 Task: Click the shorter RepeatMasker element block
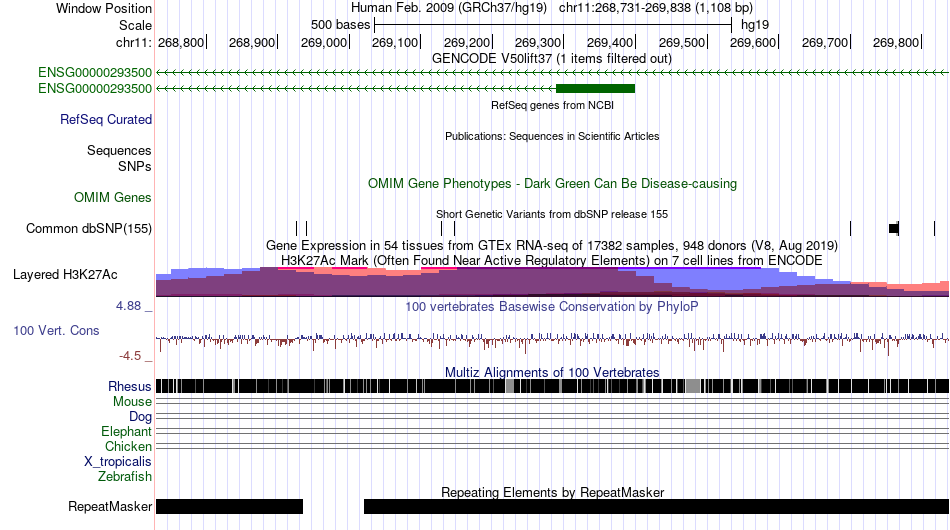point(230,506)
